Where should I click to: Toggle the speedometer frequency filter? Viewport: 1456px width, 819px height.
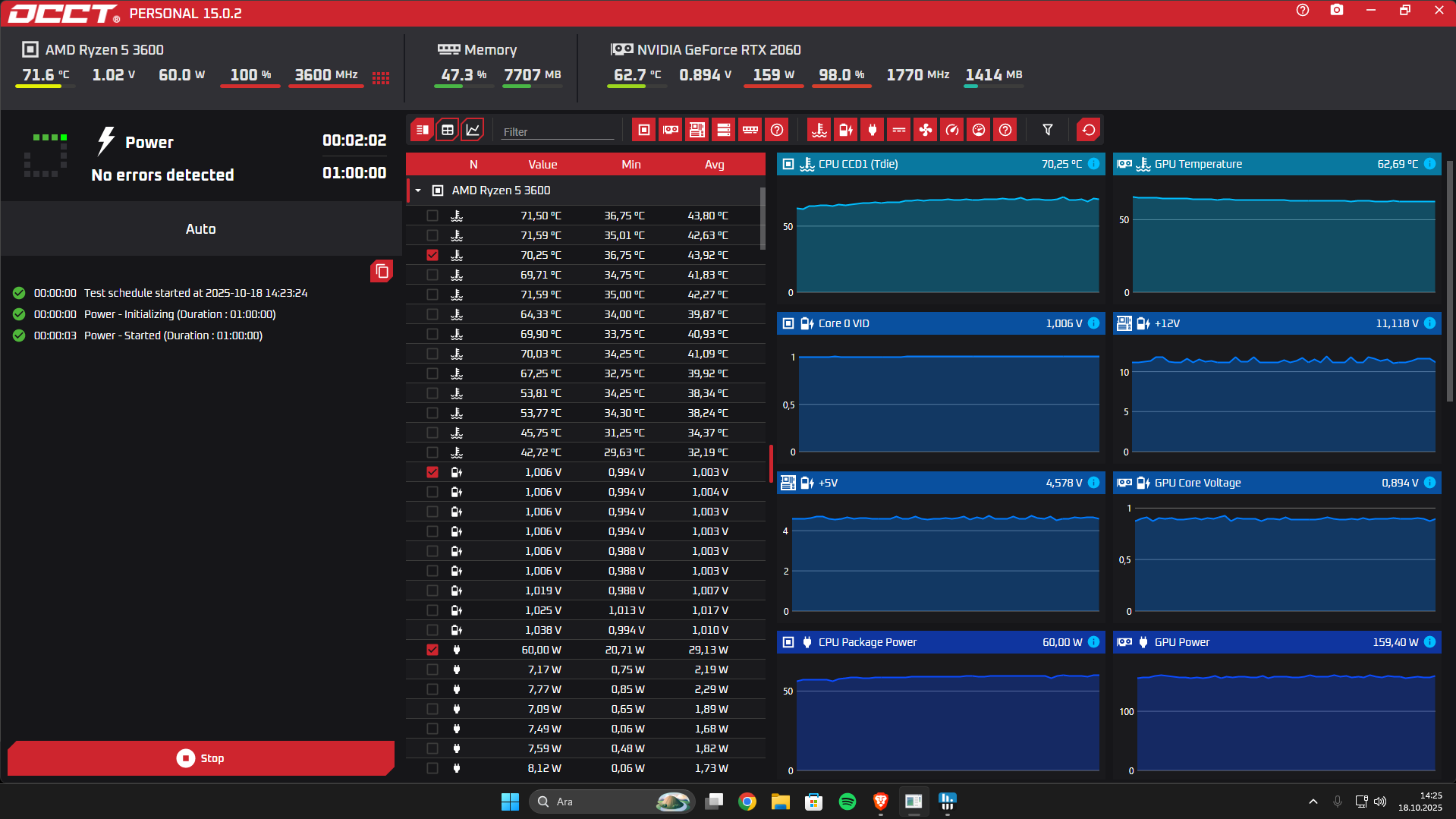tap(952, 130)
